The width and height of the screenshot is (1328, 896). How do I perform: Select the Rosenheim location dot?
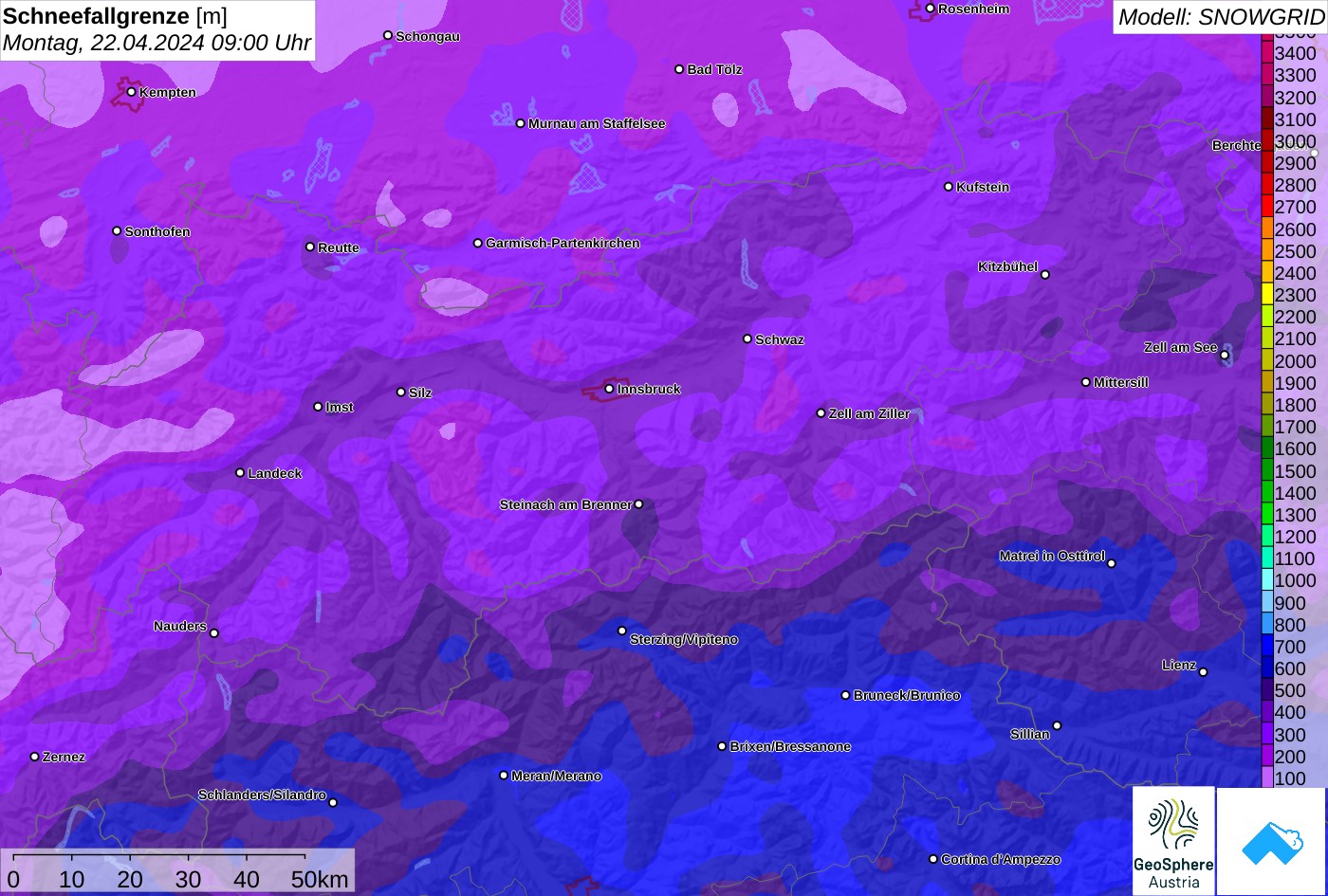pyautogui.click(x=931, y=9)
